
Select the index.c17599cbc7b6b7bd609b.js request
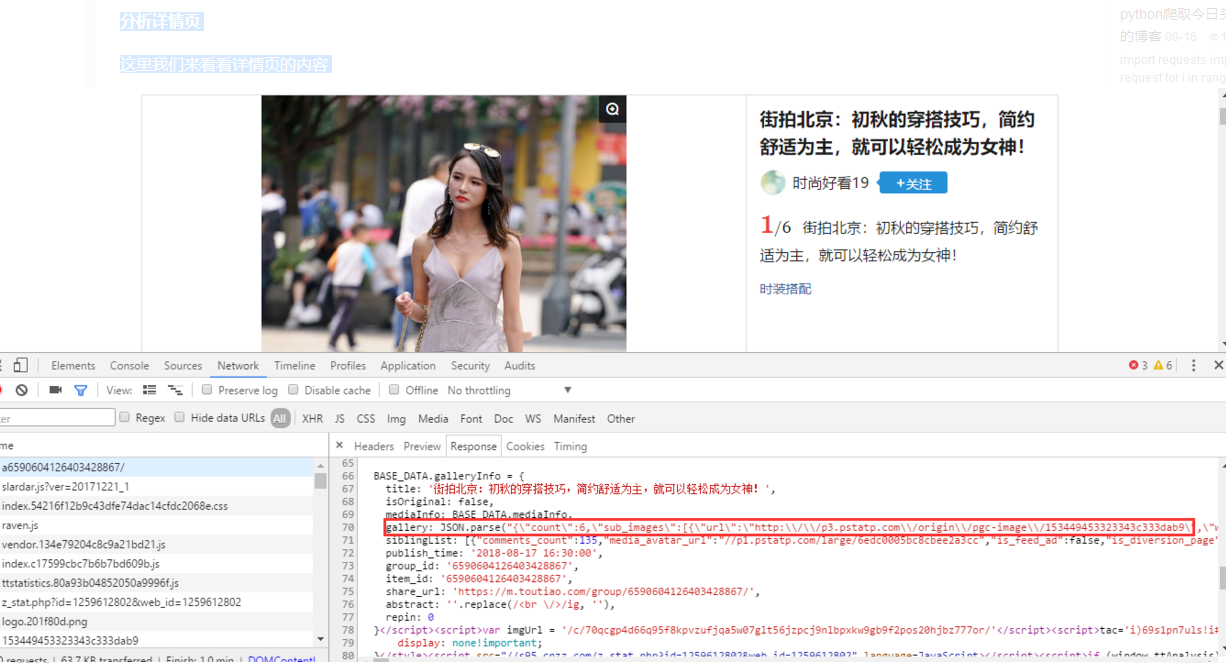[157, 564]
